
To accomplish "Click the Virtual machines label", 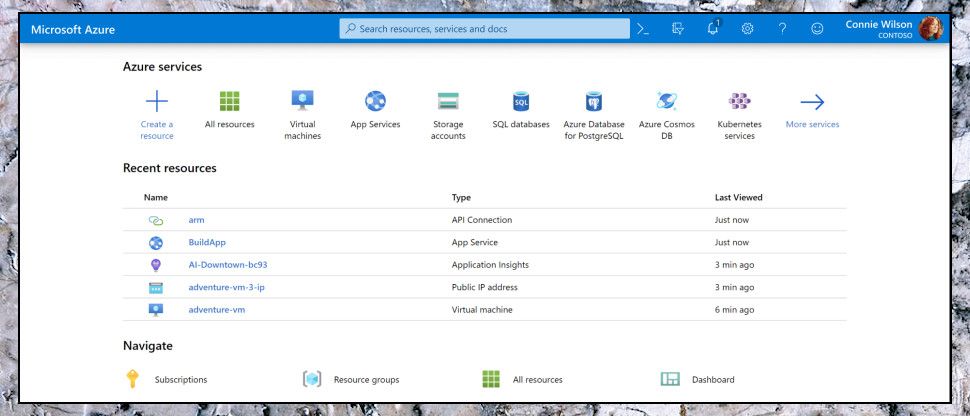I will pyautogui.click(x=303, y=130).
